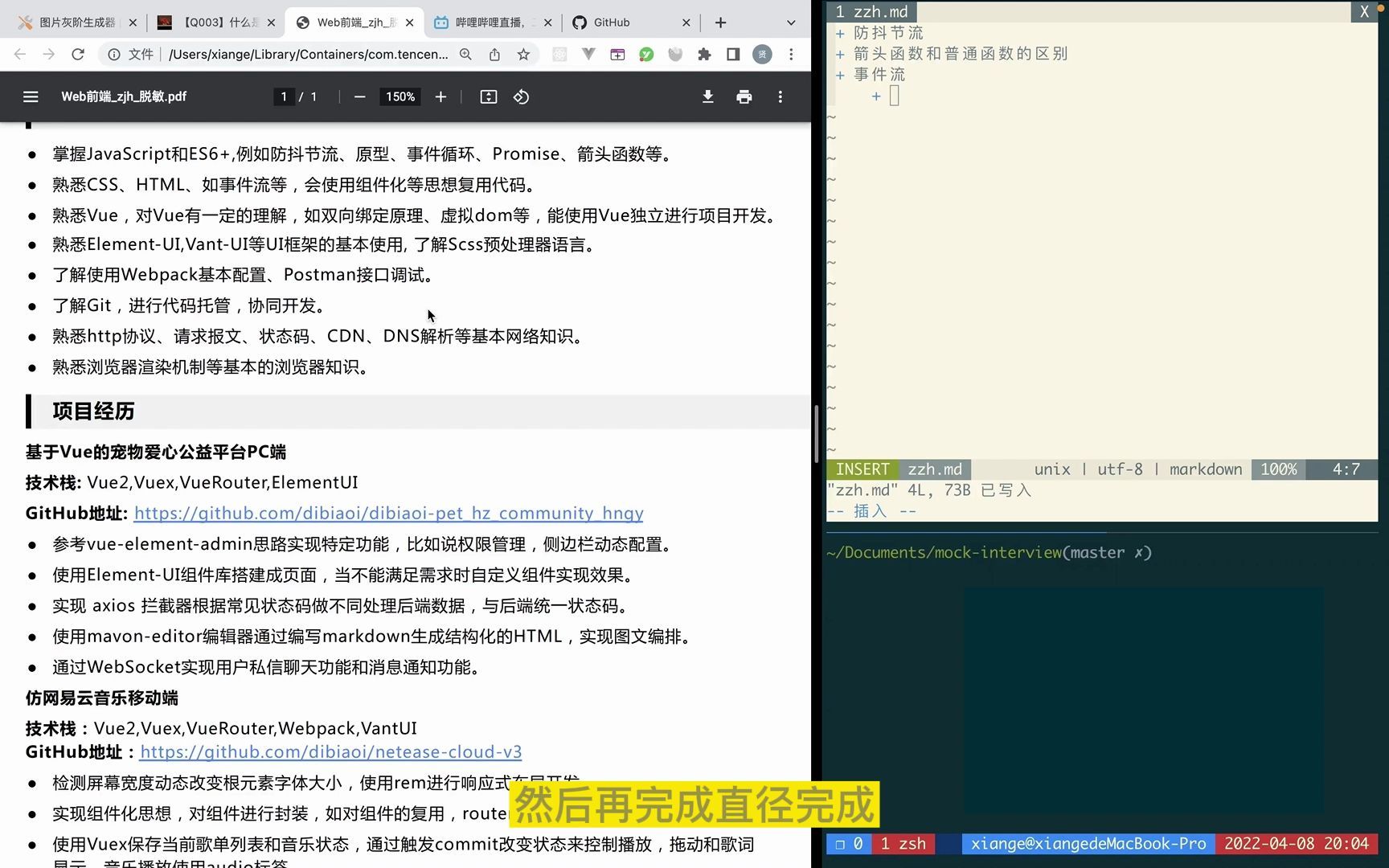
Task: Click the 防抖节流 line in vim
Action: (x=888, y=33)
